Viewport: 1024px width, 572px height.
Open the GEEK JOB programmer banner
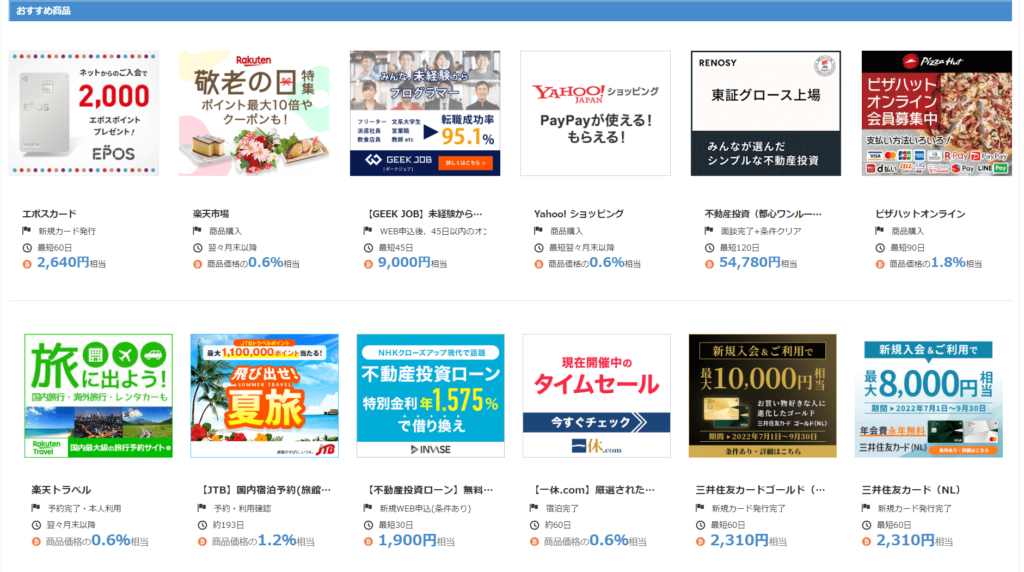click(x=424, y=113)
